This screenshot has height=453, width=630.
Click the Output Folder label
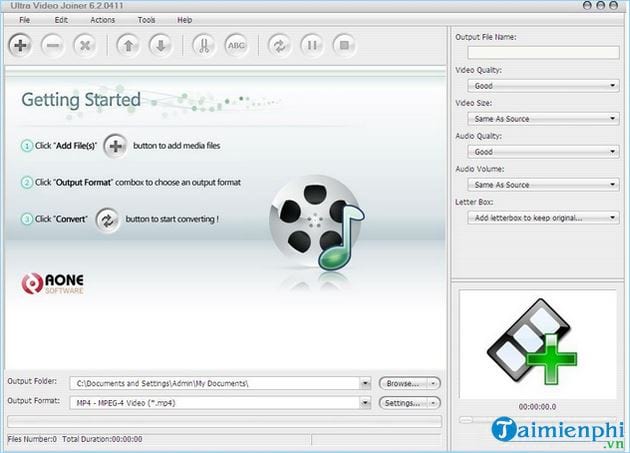coord(32,381)
